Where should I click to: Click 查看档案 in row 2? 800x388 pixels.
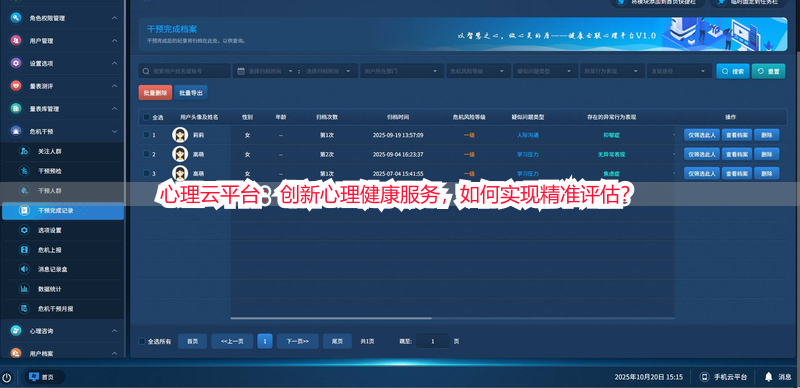pyautogui.click(x=737, y=154)
